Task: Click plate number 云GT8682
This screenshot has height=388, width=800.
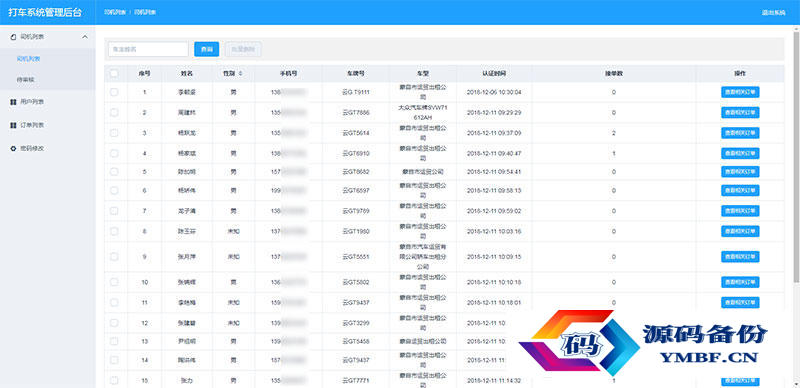Action: (356, 172)
